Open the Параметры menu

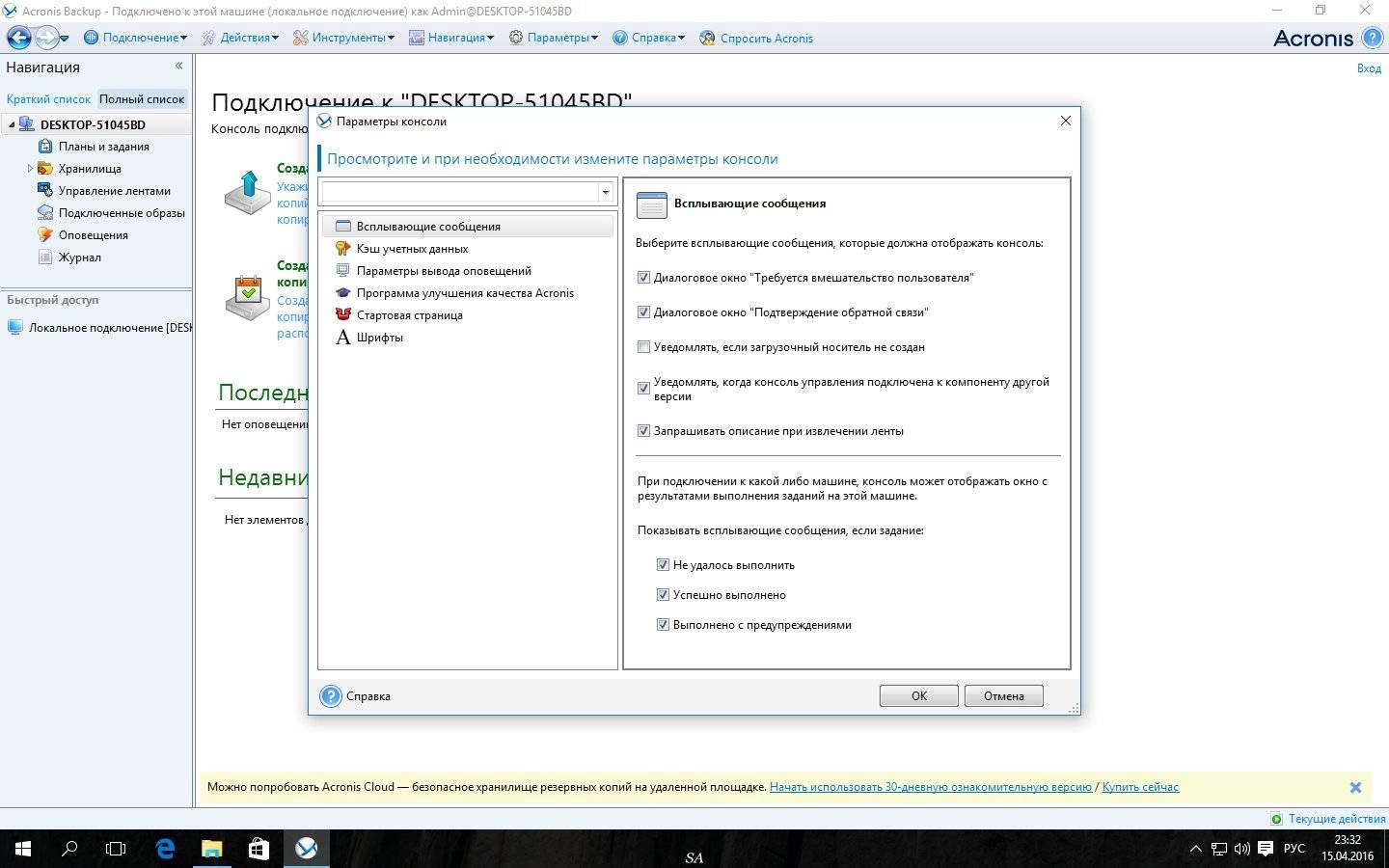554,38
